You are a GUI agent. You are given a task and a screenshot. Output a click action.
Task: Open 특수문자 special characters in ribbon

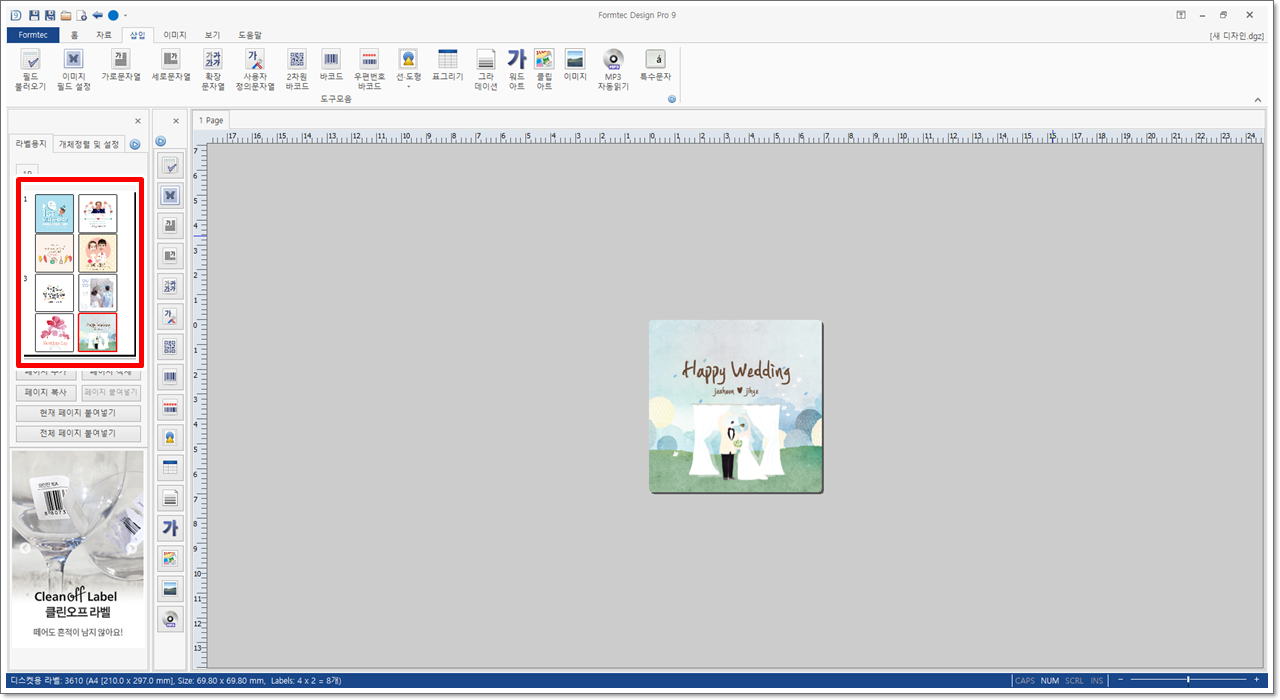point(655,65)
